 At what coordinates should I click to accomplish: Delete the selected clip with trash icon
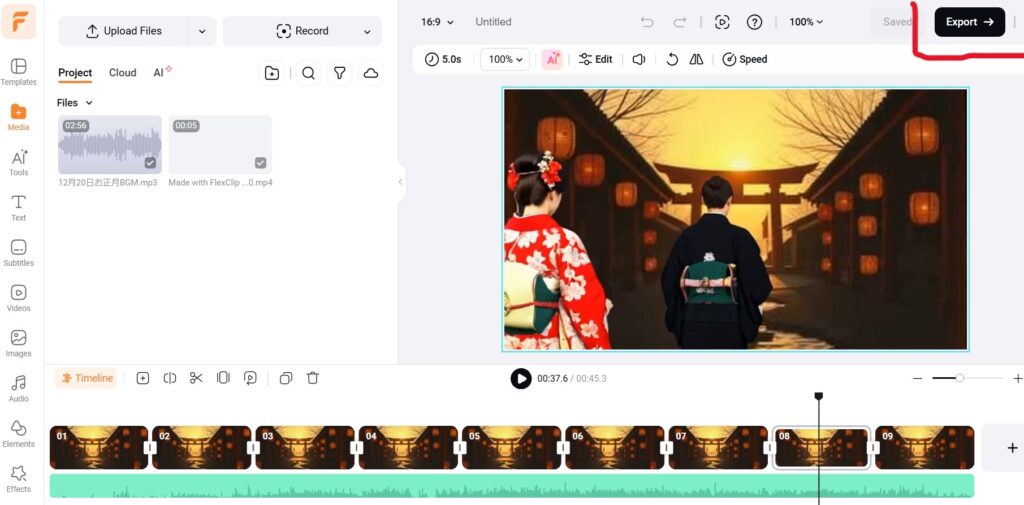[313, 378]
